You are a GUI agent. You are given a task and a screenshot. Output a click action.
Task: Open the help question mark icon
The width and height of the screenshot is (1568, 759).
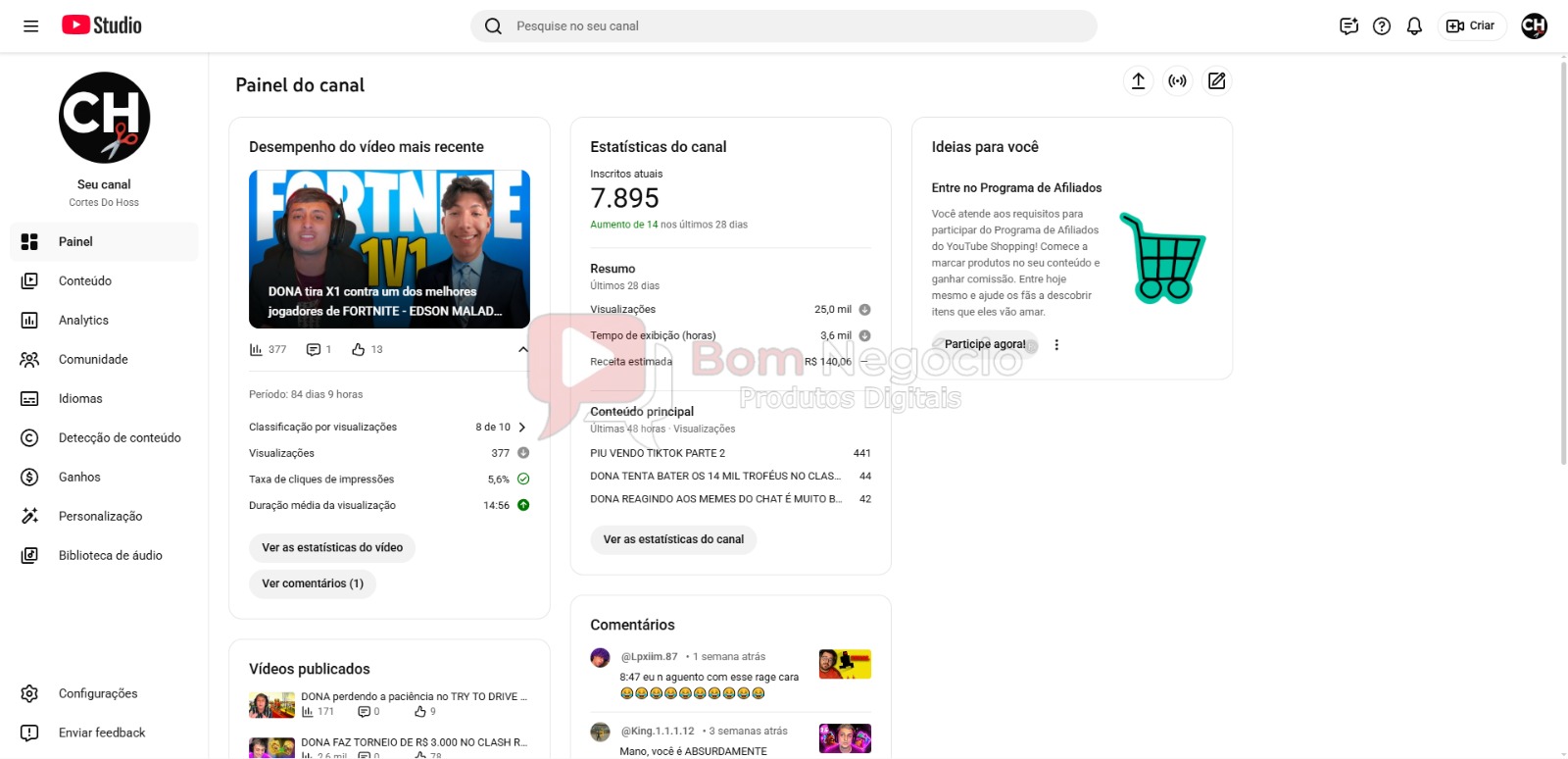coord(1382,26)
